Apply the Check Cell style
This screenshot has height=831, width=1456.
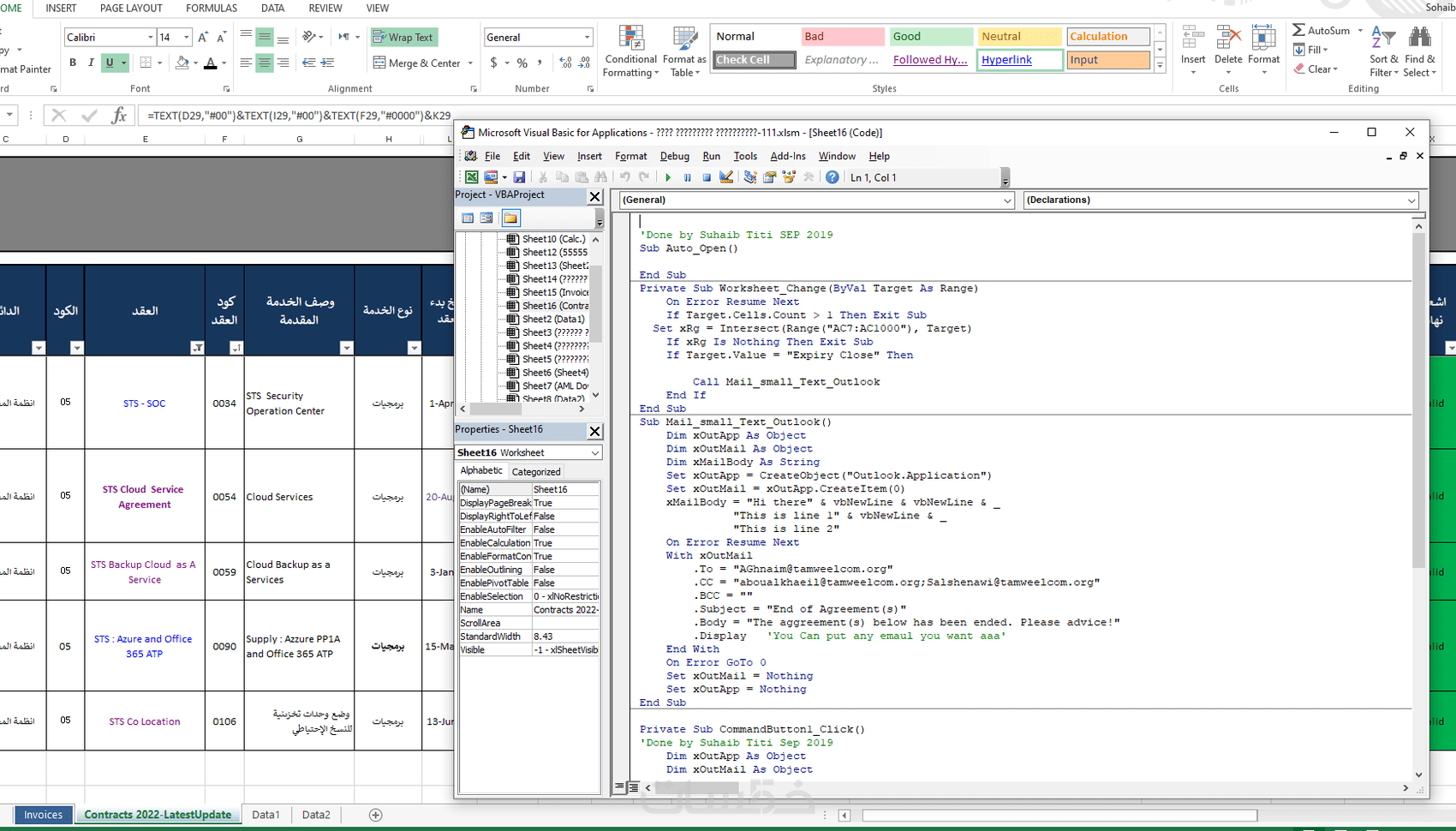pos(754,60)
